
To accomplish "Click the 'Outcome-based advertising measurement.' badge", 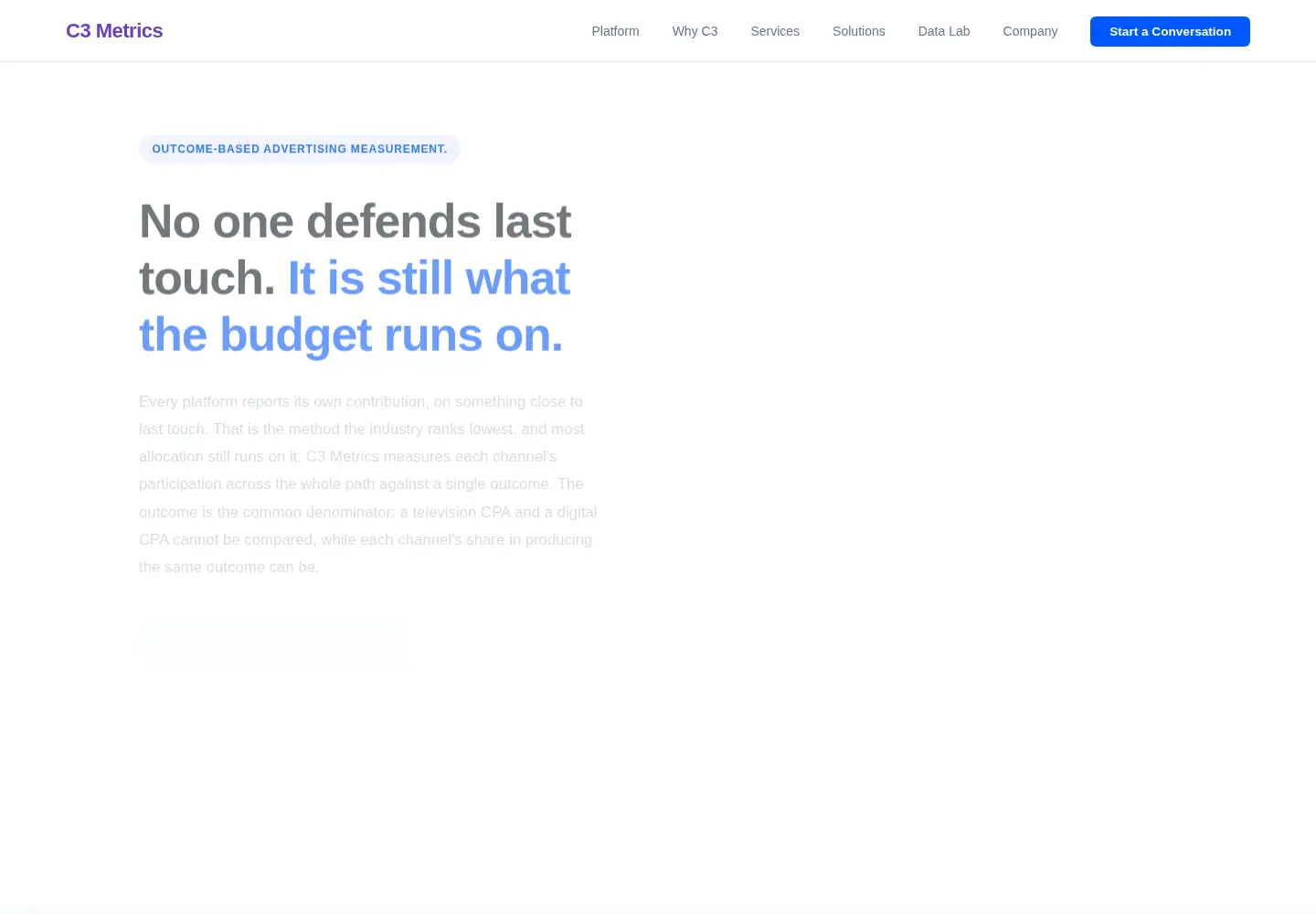I will coord(300,149).
